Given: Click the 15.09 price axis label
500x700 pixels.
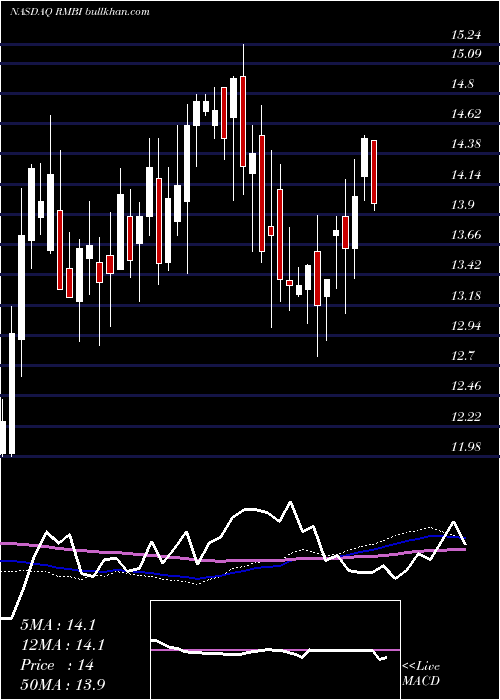Looking at the screenshot, I should [466, 54].
